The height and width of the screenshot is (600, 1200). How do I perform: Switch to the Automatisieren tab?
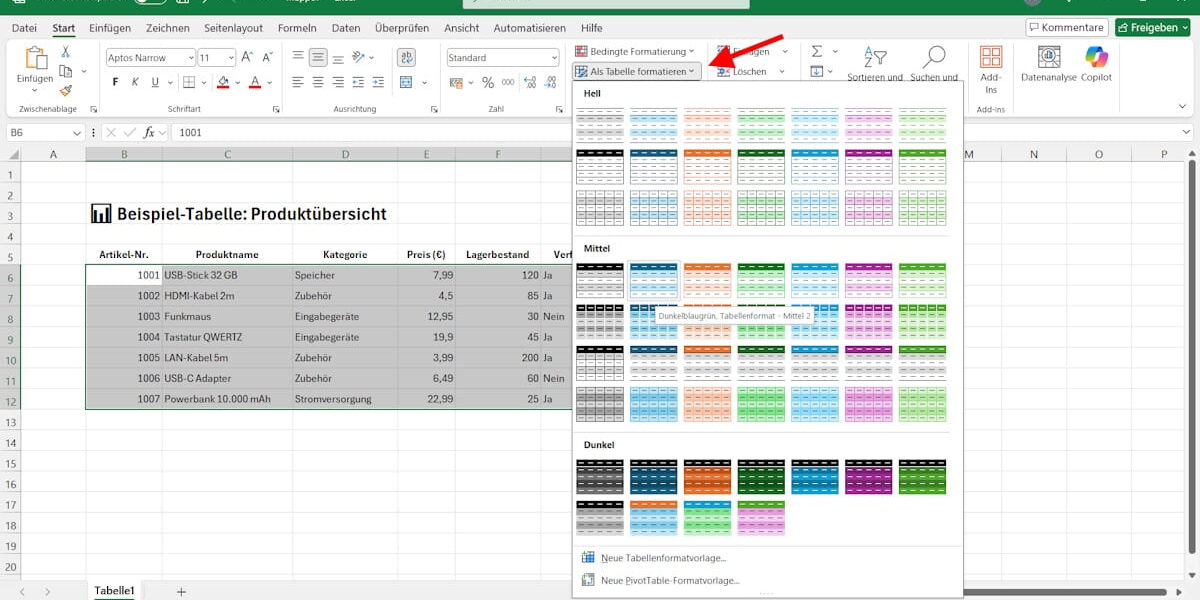point(529,28)
